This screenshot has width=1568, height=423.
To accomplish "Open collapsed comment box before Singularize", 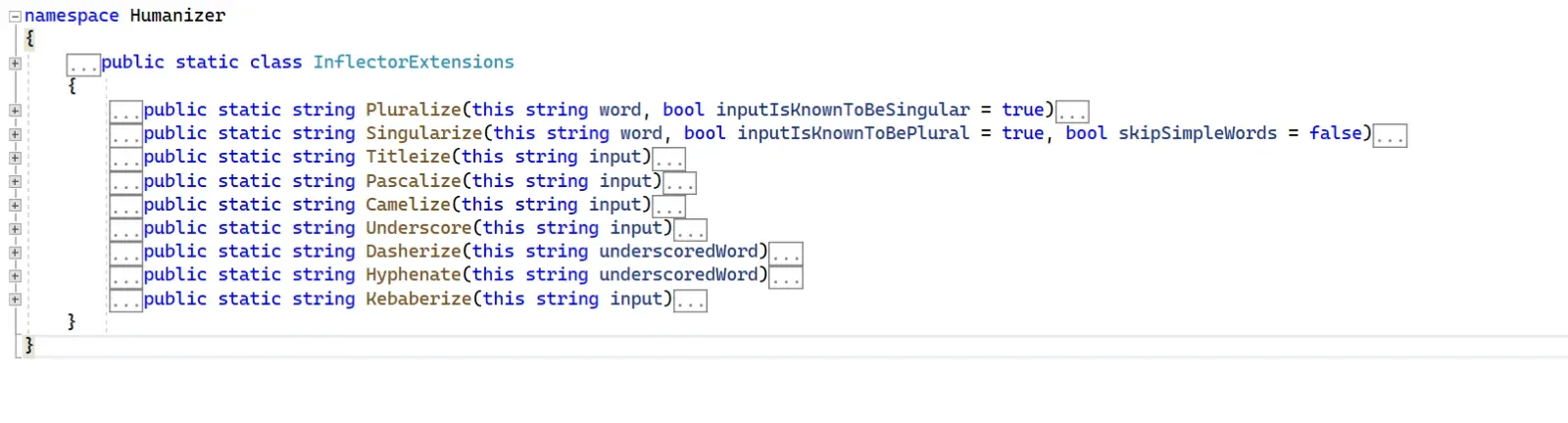I will point(126,135).
